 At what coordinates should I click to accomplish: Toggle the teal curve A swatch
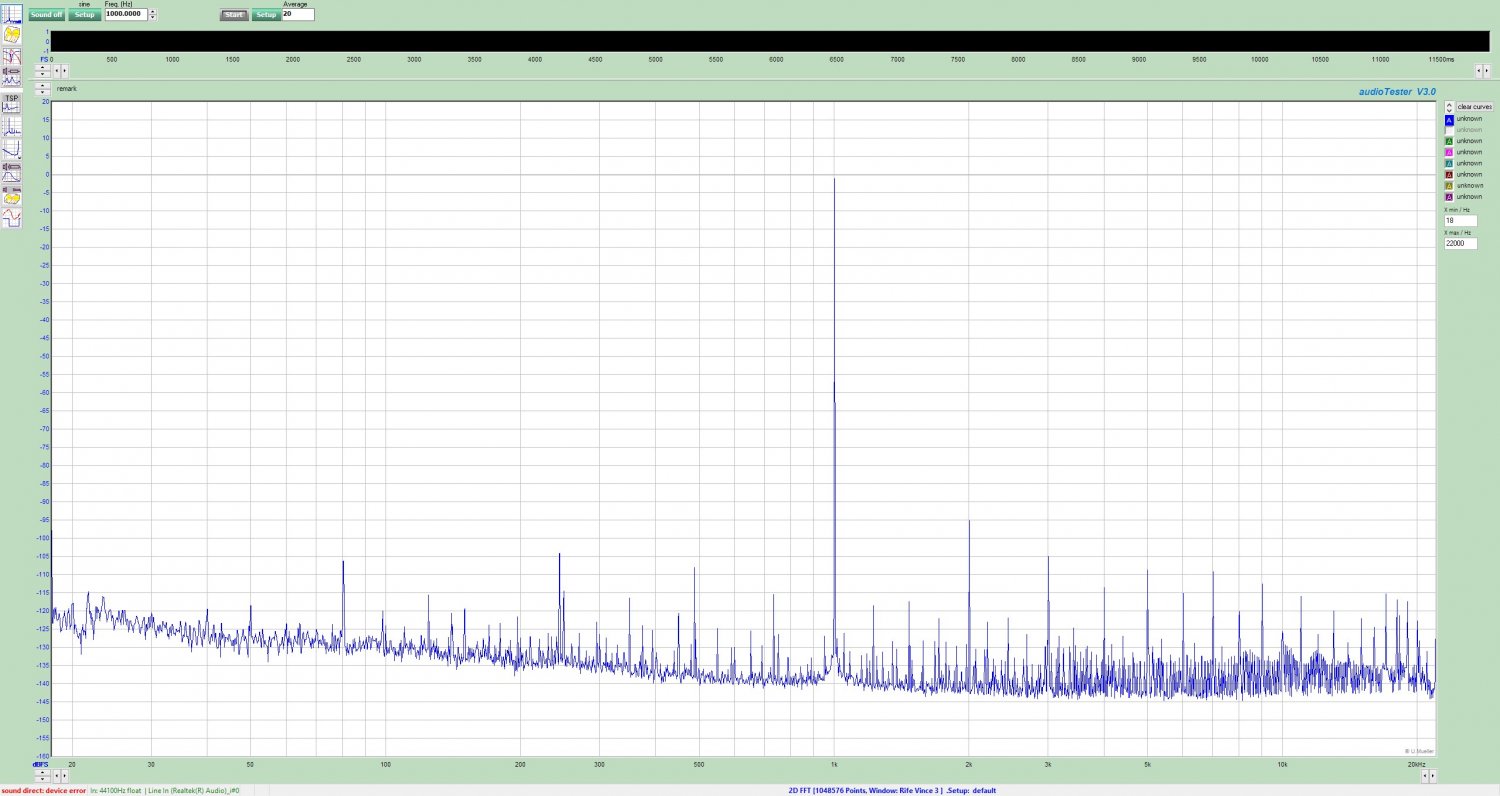click(1449, 163)
